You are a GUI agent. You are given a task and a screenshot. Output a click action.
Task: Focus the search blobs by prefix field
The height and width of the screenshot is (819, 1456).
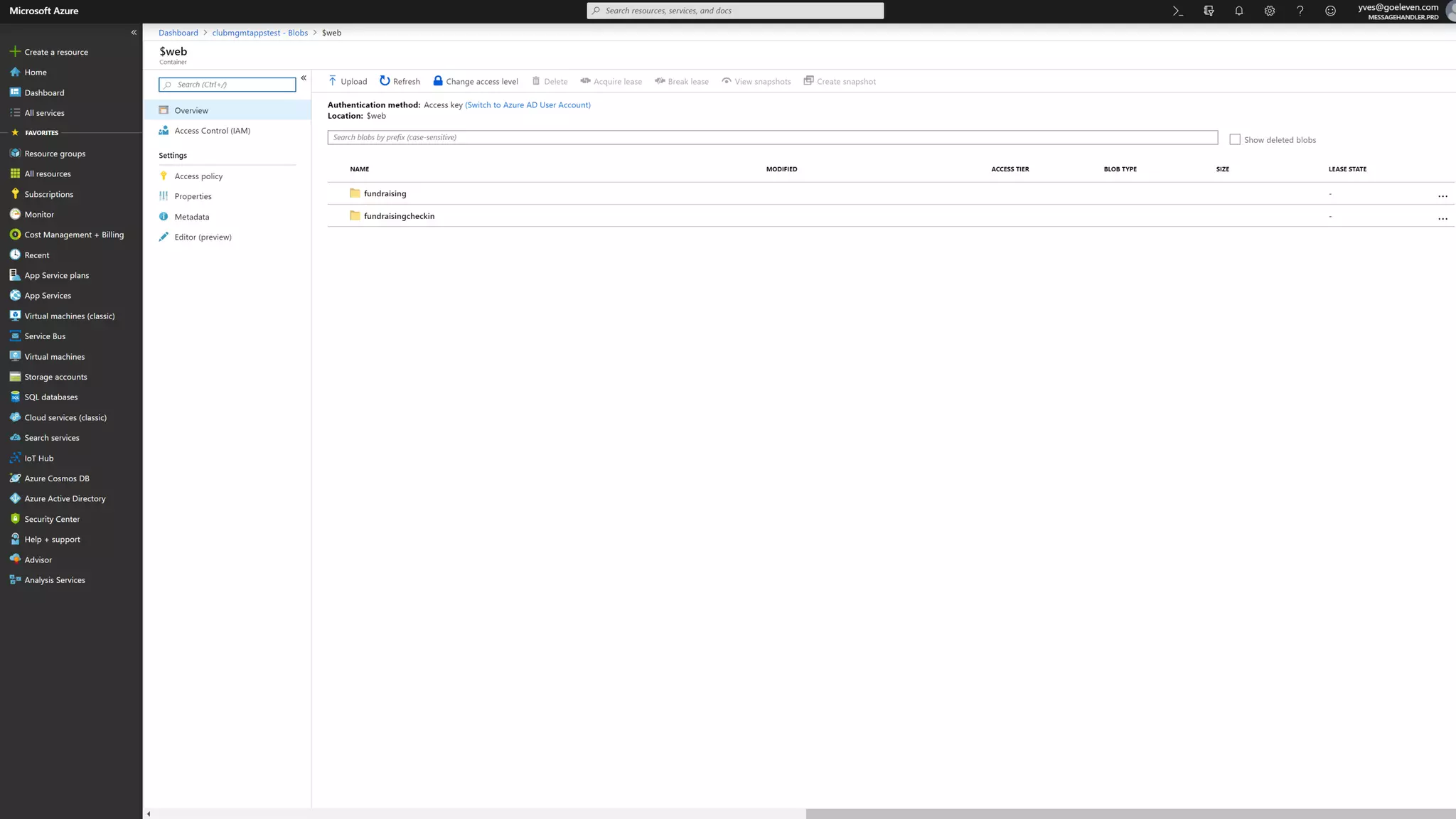(x=772, y=137)
